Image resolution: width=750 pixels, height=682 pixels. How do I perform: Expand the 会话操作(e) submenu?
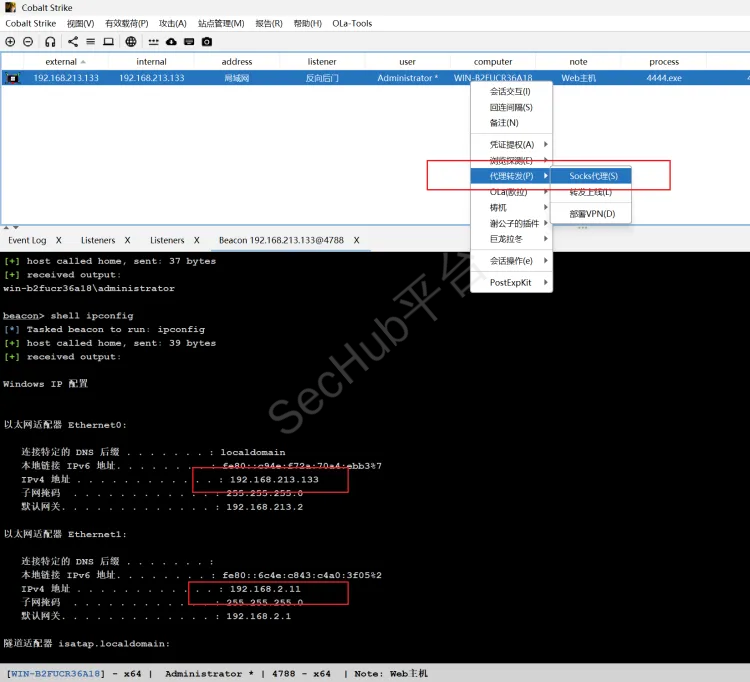coord(511,261)
